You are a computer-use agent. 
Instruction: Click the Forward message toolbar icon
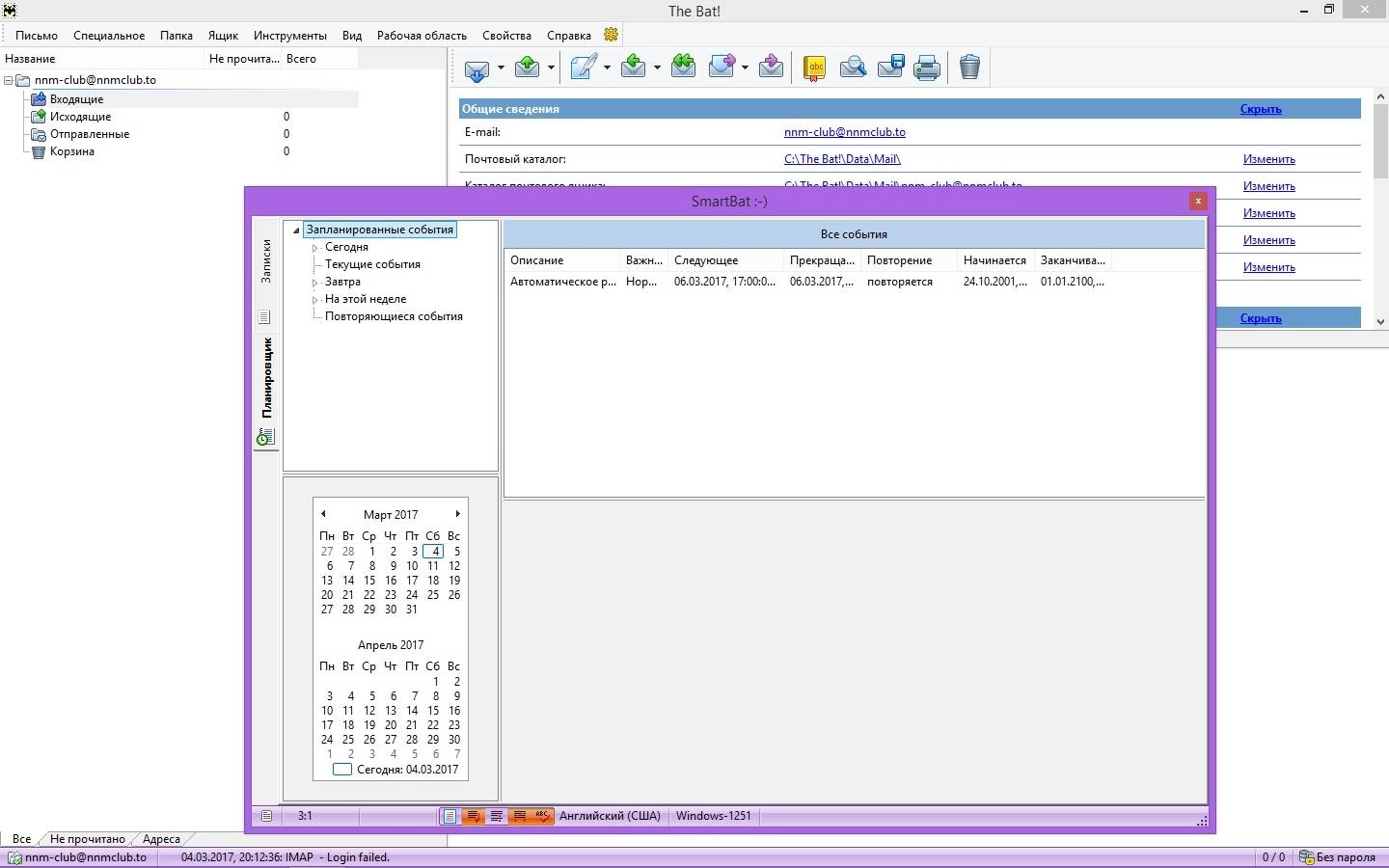[x=722, y=67]
